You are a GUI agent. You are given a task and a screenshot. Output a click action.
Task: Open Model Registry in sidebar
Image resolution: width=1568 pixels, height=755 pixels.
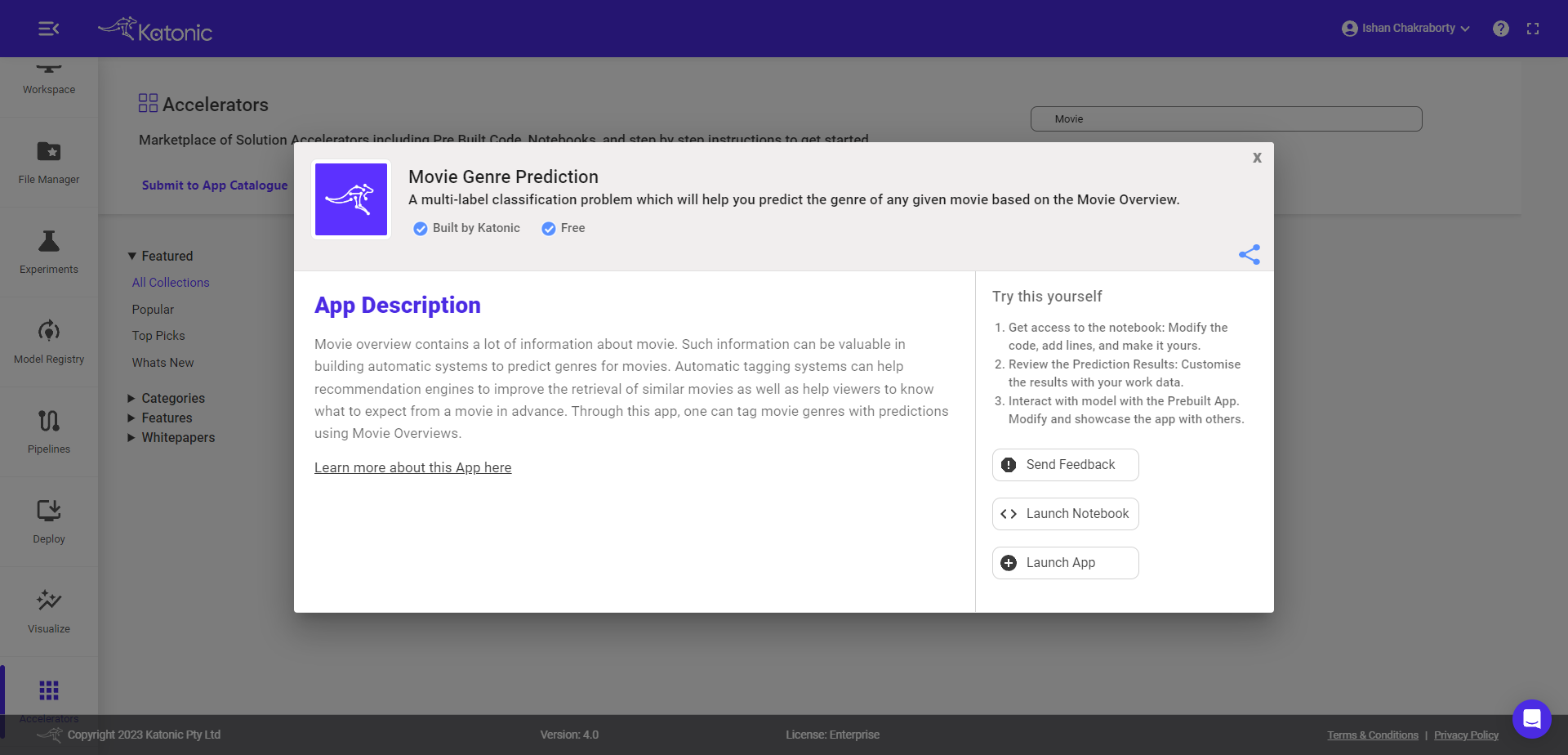coord(49,342)
